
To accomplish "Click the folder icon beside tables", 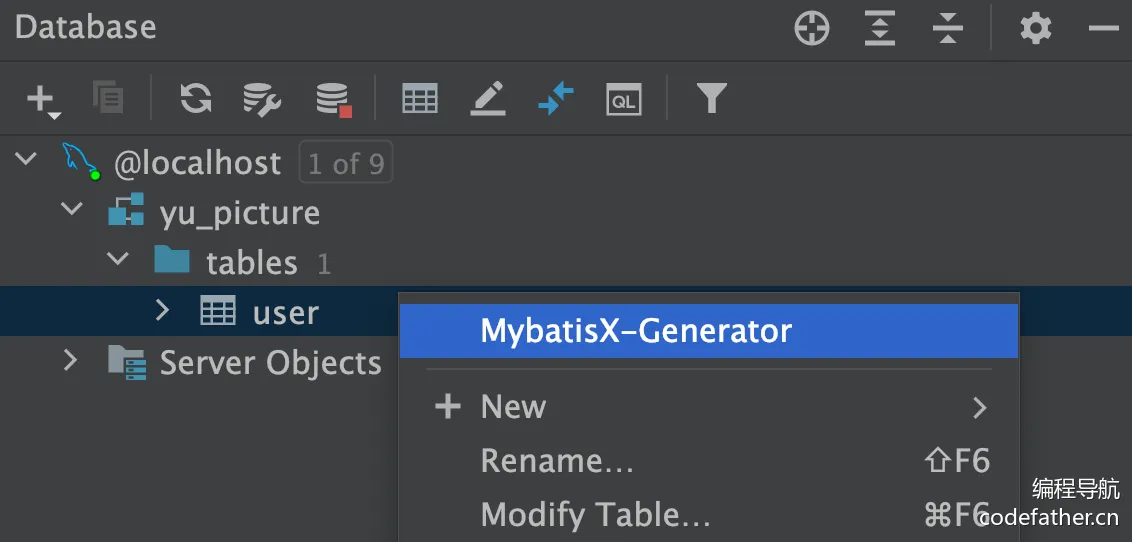I will (x=171, y=258).
